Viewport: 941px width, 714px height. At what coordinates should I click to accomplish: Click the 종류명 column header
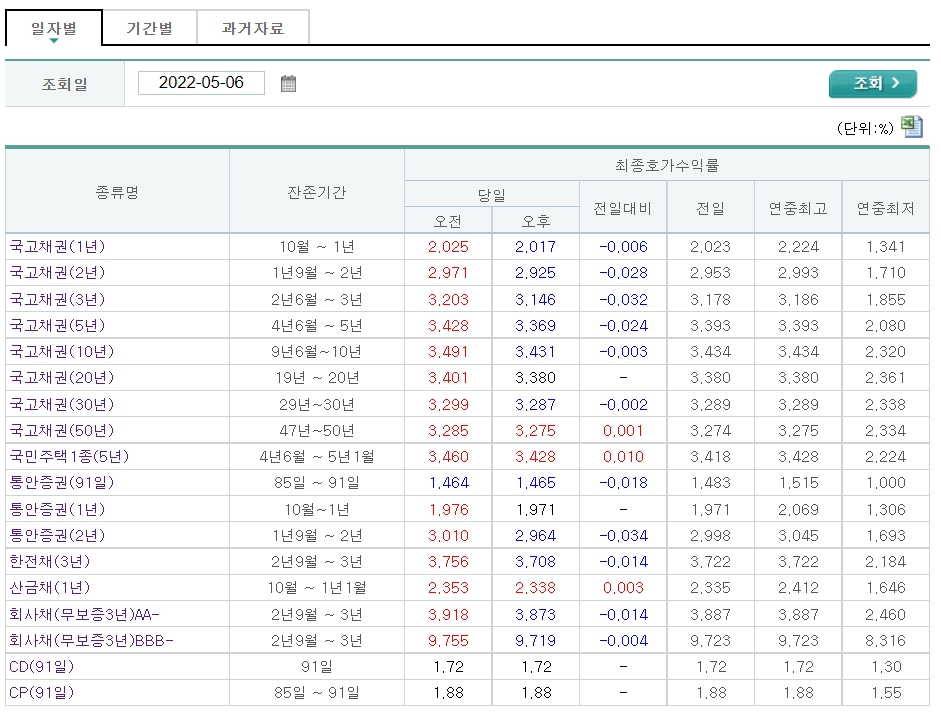click(118, 191)
